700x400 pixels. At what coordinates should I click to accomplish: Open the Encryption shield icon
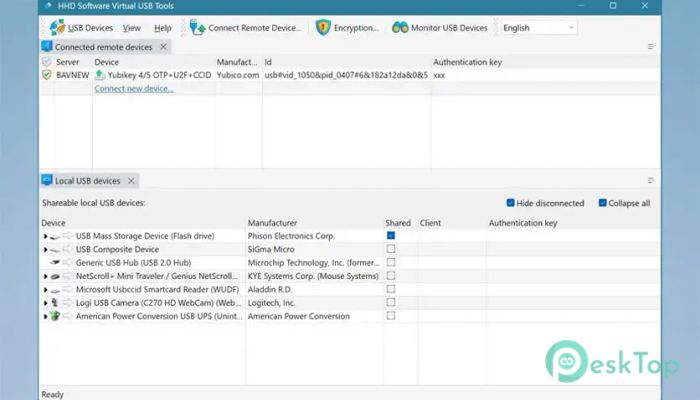[323, 28]
